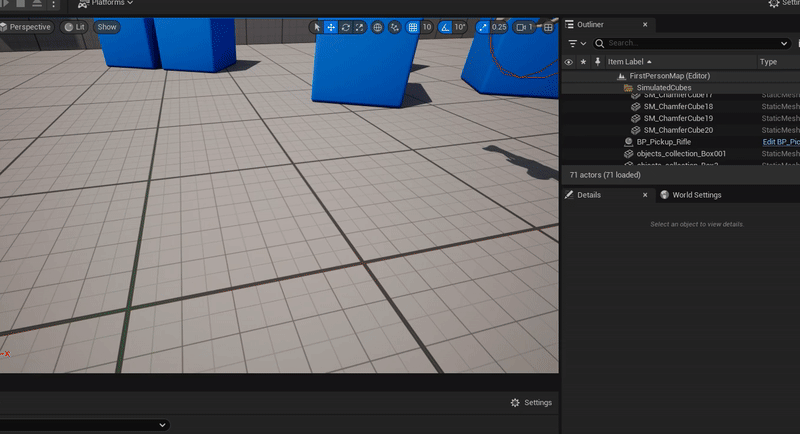Viewport: 800px width, 434px height.
Task: Click the eject button in play toolbar
Action: pos(37,3)
